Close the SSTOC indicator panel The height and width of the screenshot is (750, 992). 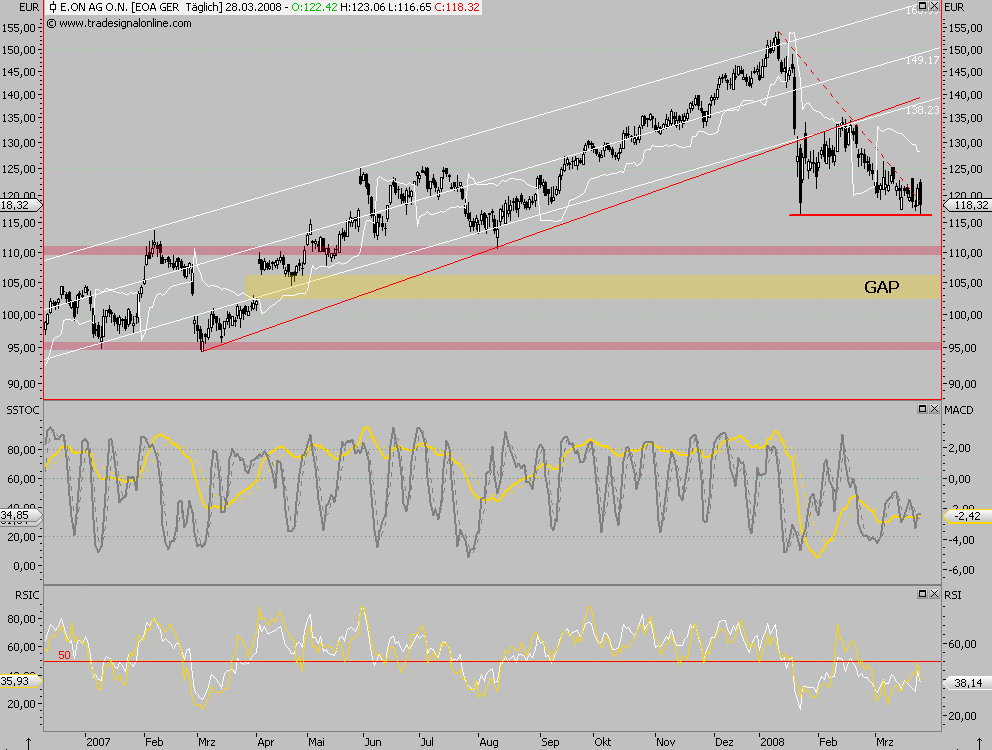(933, 409)
